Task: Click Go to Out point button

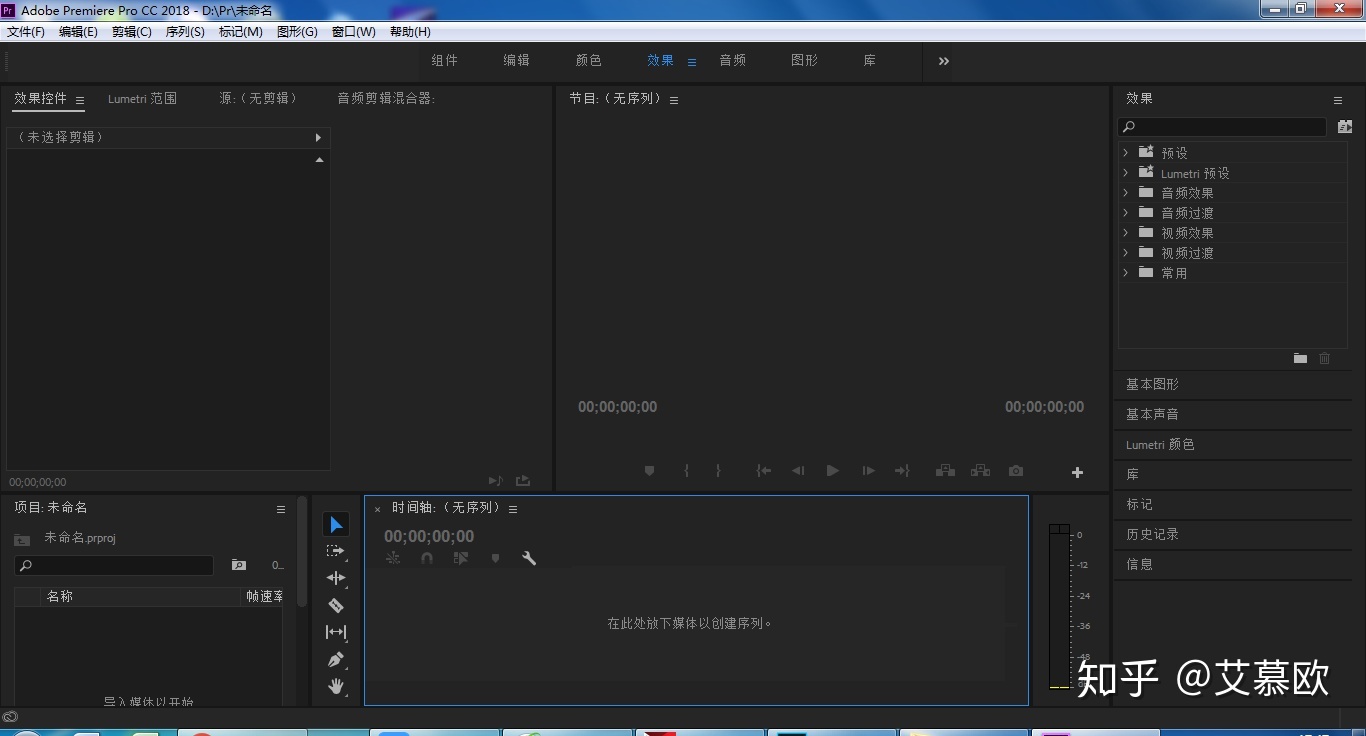Action: tap(902, 471)
